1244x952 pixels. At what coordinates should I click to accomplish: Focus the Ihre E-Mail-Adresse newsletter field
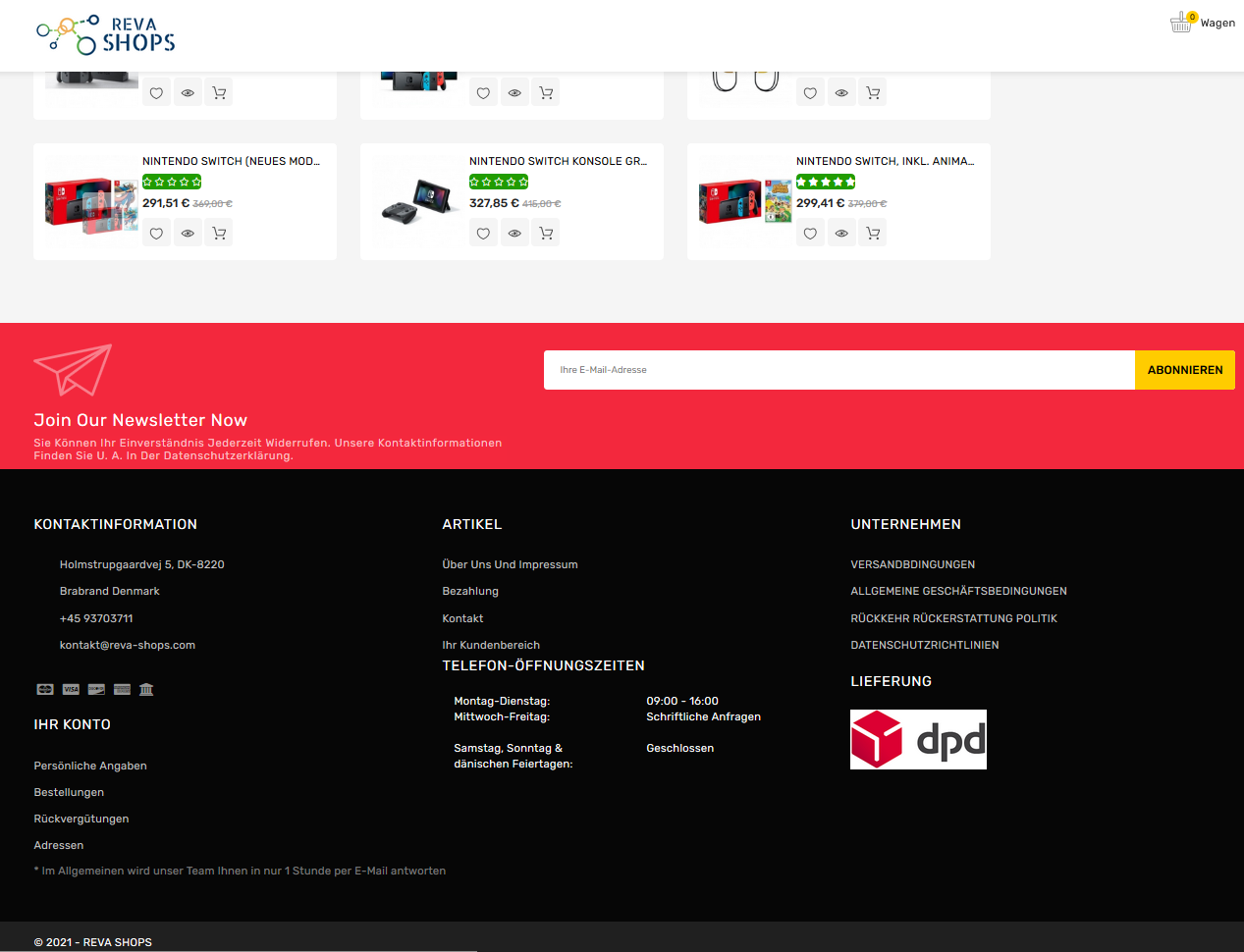839,370
